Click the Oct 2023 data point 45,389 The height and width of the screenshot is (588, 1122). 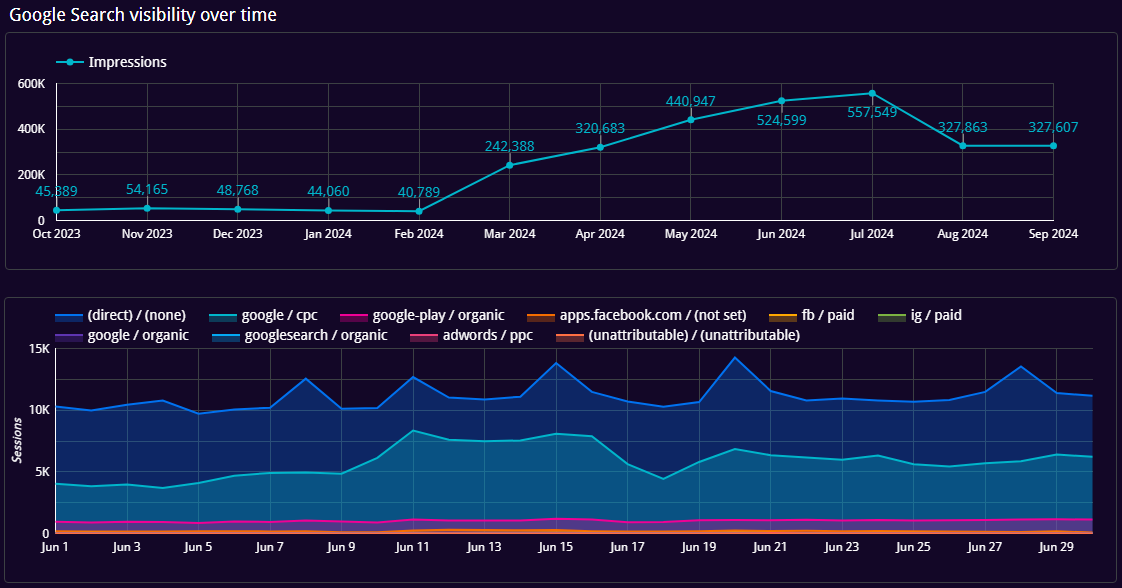coord(57,210)
